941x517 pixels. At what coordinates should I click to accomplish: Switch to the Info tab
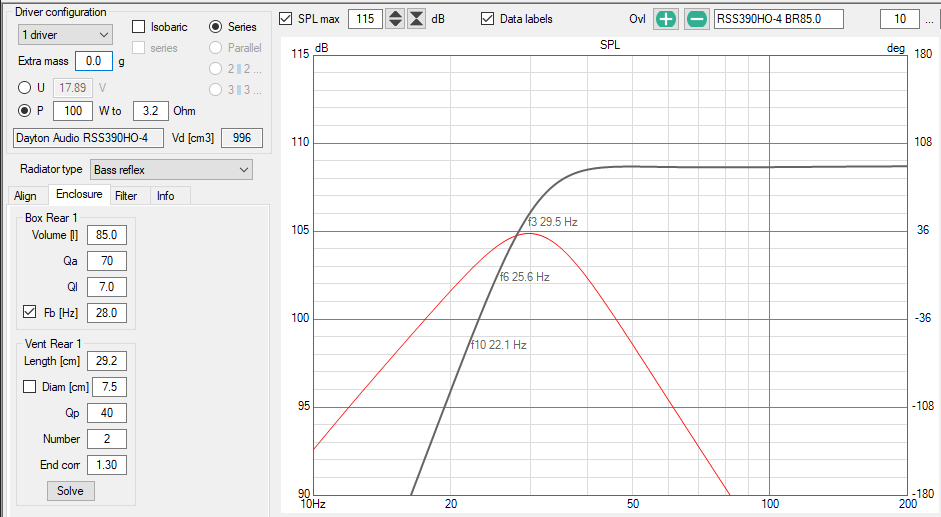166,196
